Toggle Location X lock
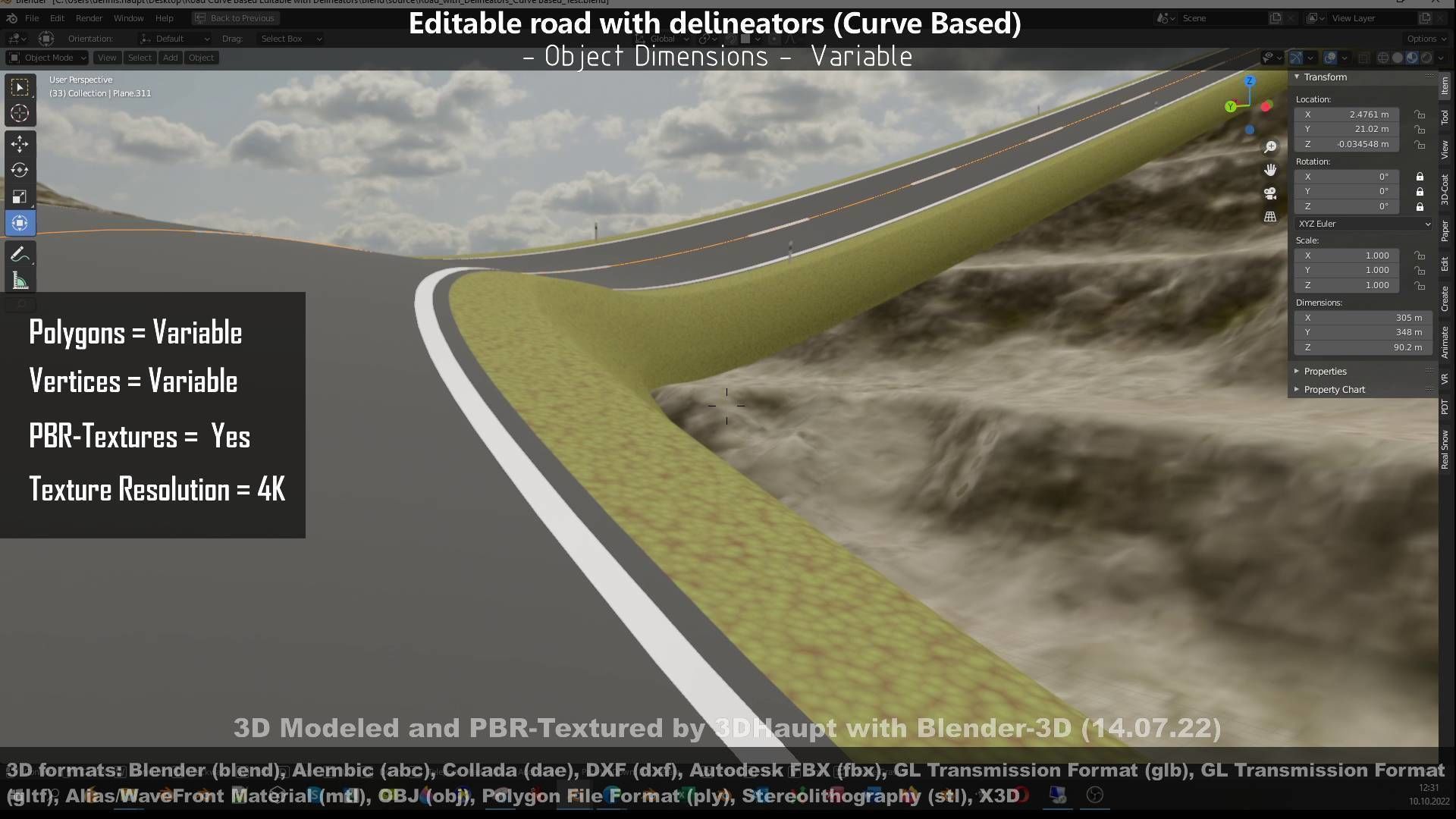This screenshot has width=1456, height=819. (1420, 115)
